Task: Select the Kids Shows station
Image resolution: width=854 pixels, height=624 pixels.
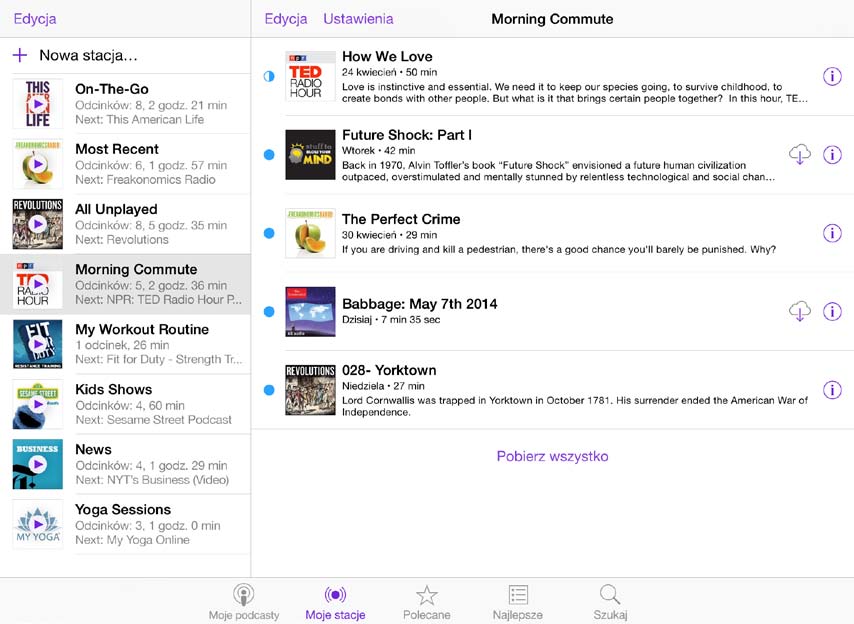Action: pyautogui.click(x=125, y=404)
